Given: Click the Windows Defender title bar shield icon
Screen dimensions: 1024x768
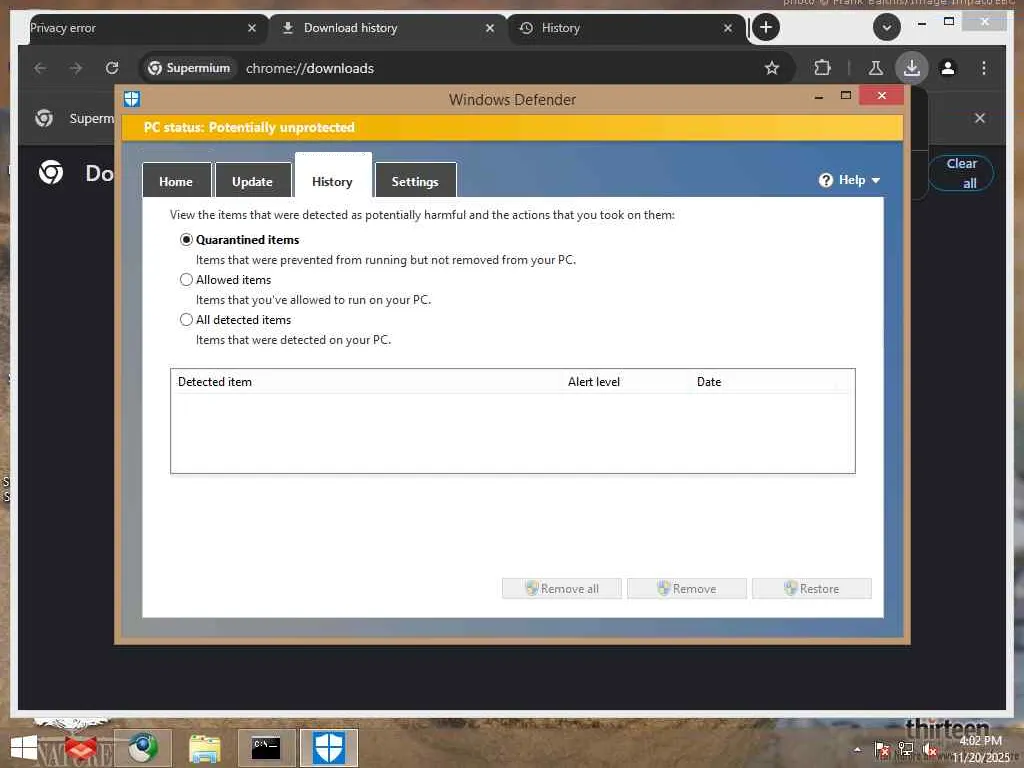Looking at the screenshot, I should pos(132,99).
